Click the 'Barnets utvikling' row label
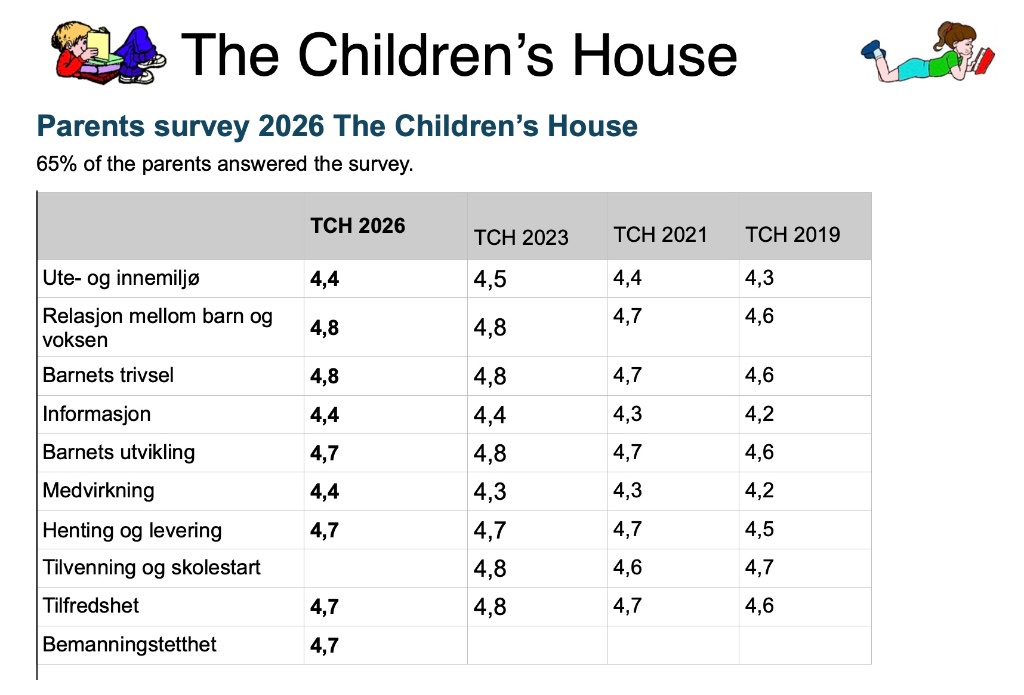The width and height of the screenshot is (1024, 695). tap(118, 452)
